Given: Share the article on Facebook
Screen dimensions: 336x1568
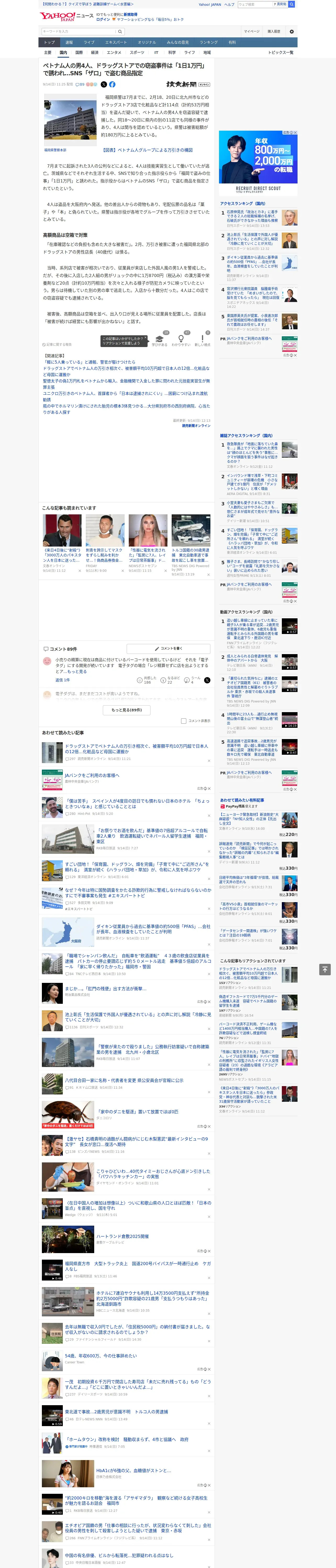Looking at the screenshot, I should click(x=112, y=85).
